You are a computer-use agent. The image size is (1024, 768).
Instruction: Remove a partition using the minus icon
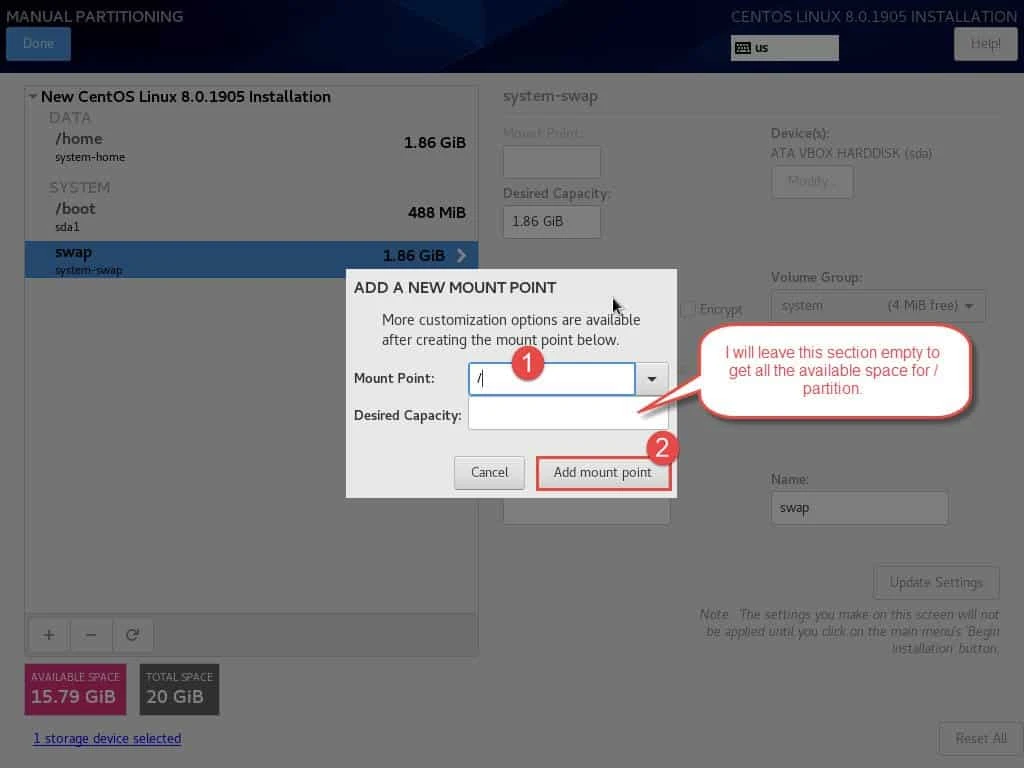tap(91, 635)
